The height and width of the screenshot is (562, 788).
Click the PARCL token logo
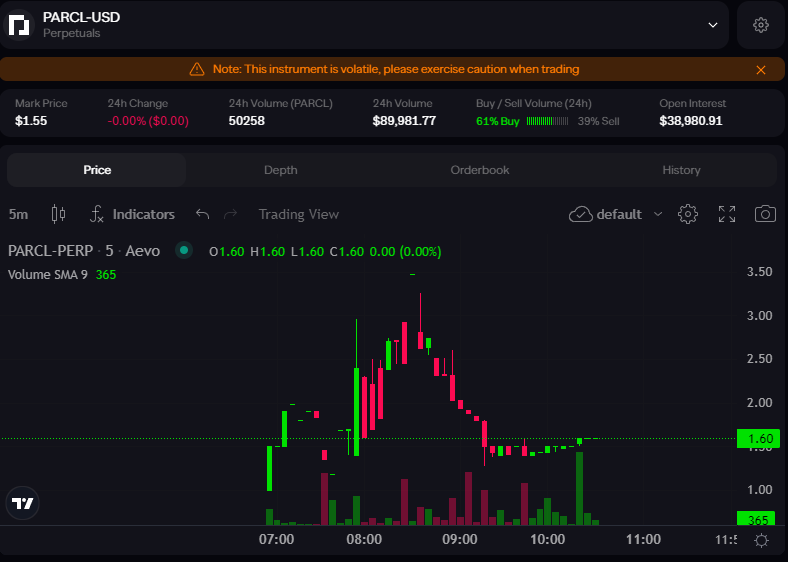(19, 25)
